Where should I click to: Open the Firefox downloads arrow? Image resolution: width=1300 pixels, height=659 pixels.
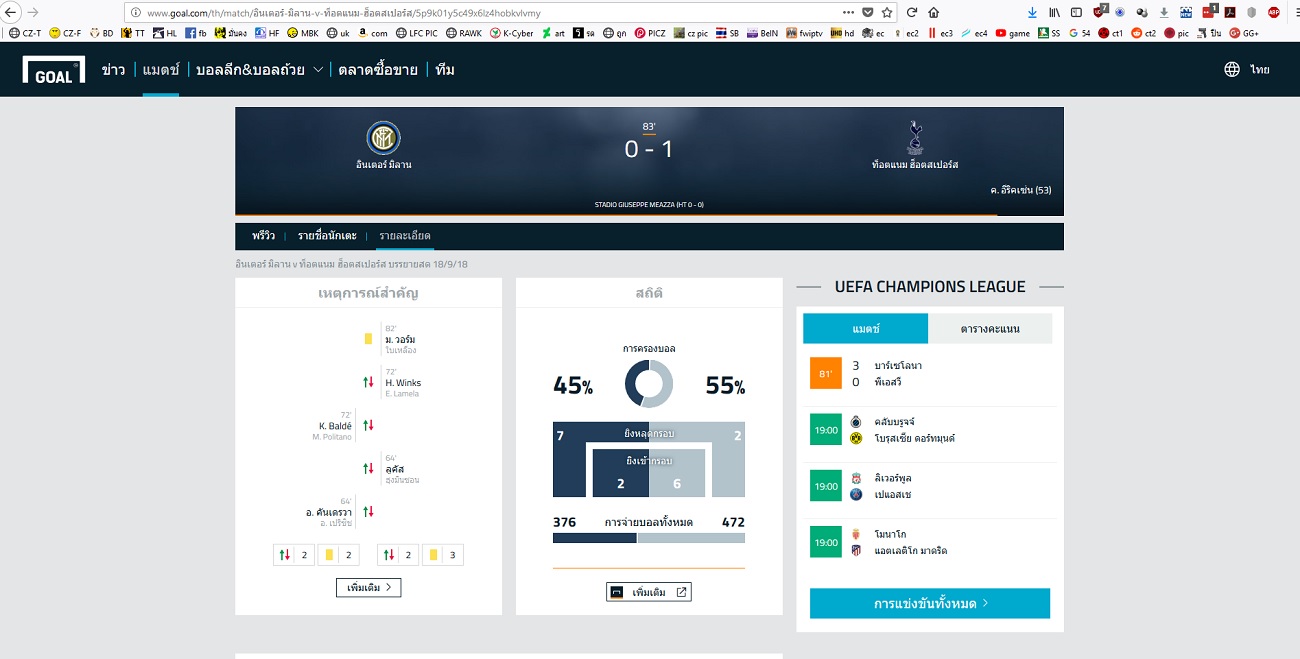point(1032,12)
